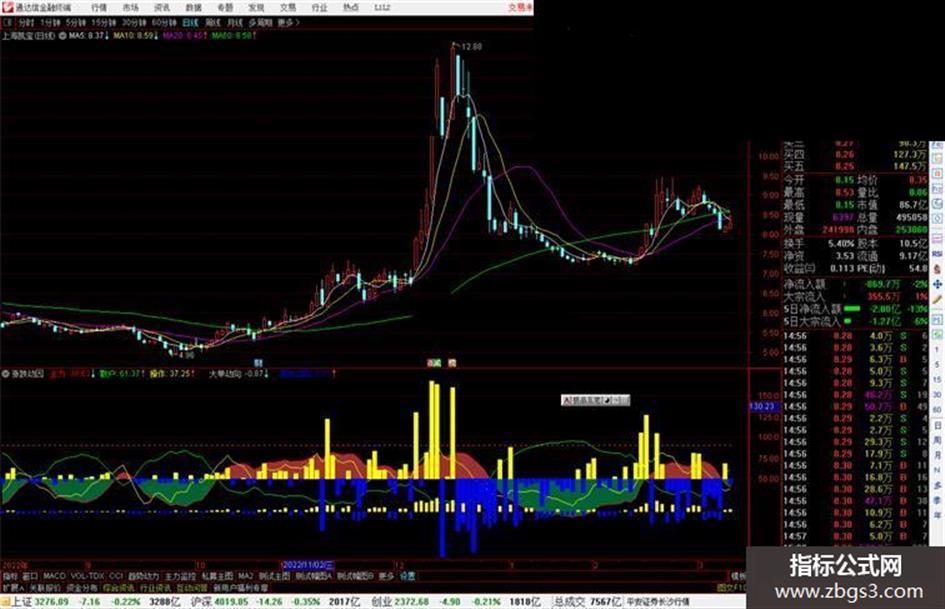Click the 日 sidebar period shortcut

point(937,425)
